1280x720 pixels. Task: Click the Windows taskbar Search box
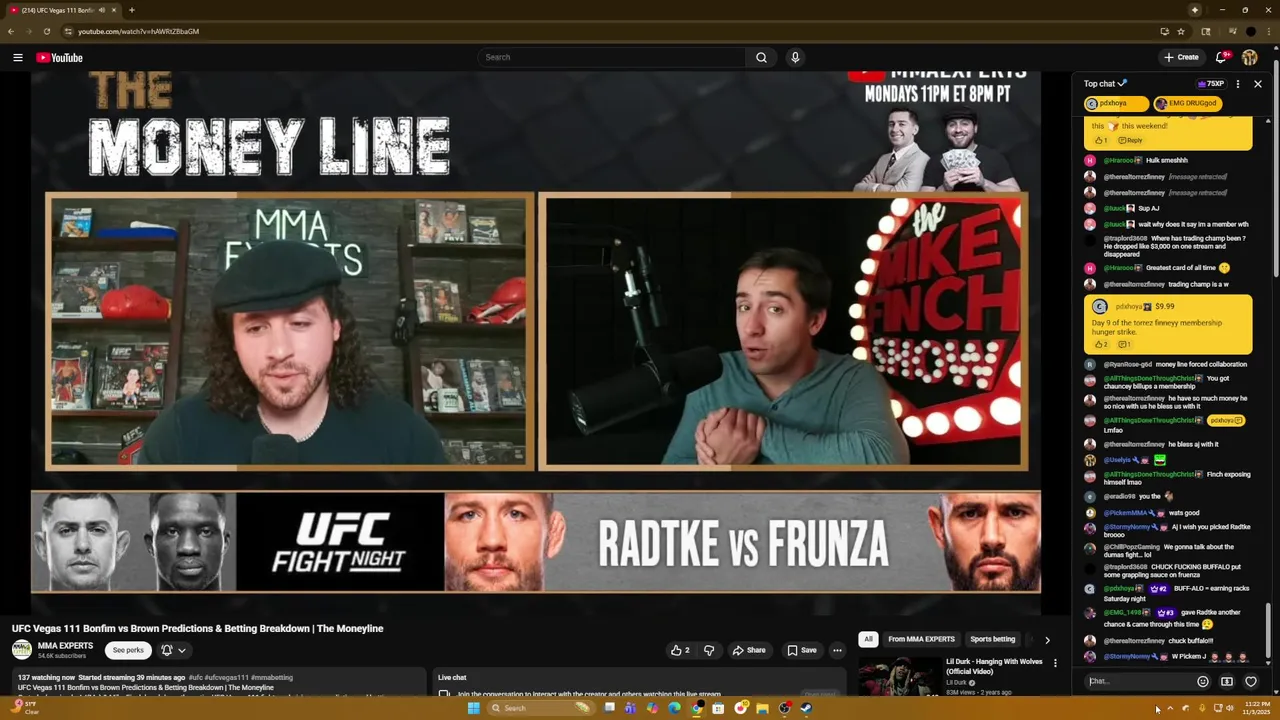click(x=540, y=708)
